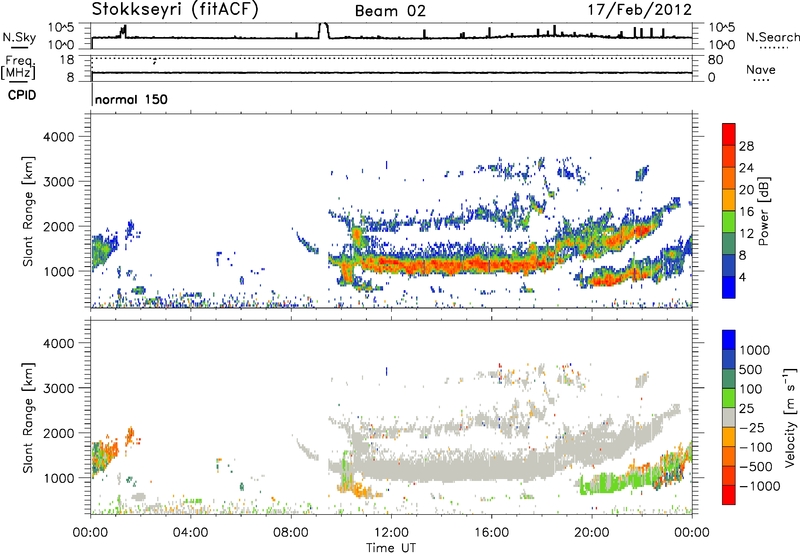
Task: Click the "500" velocity colorbar value
Action: 751,370
